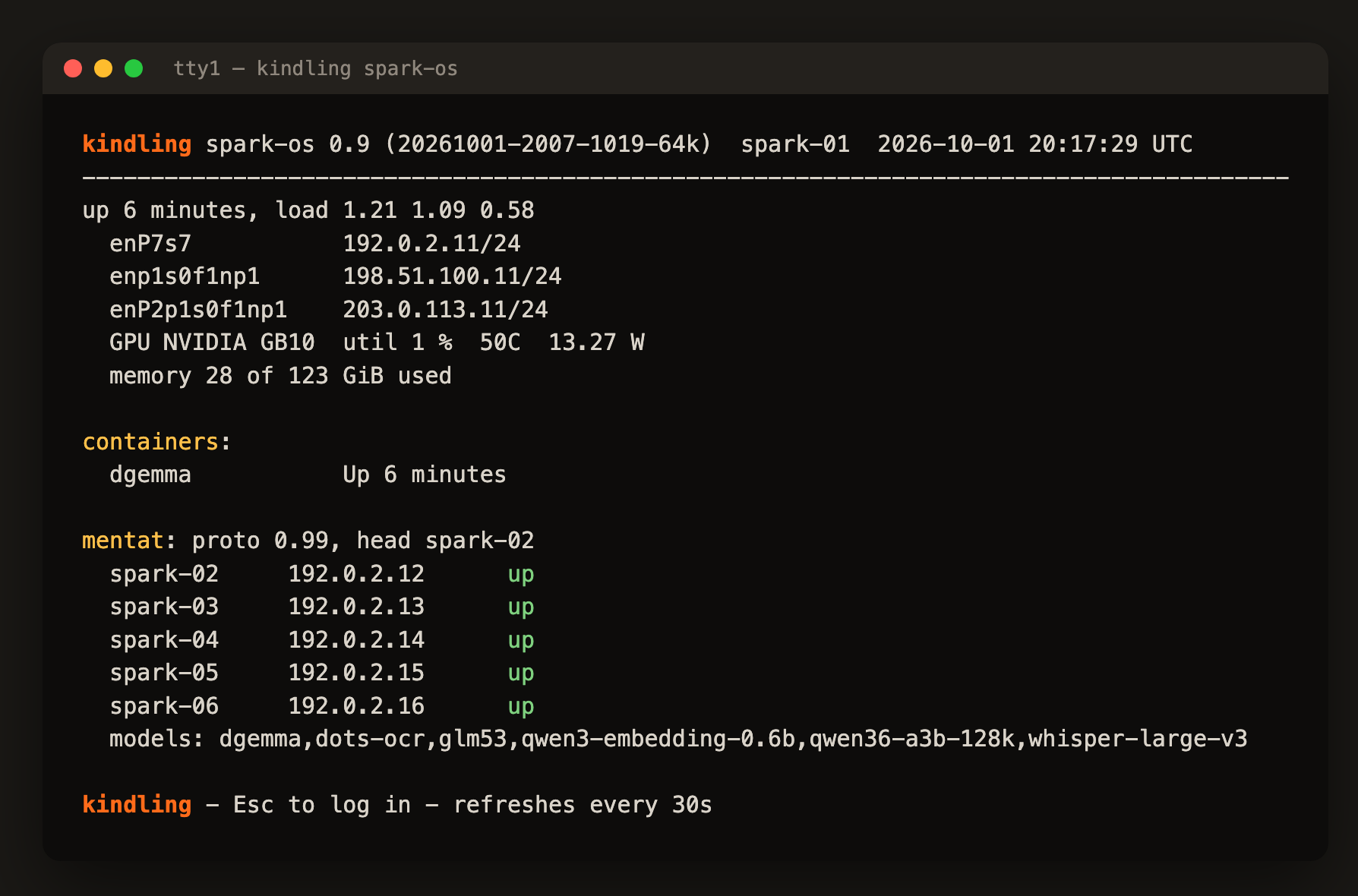1358x896 pixels.
Task: Click model name 'dots-ocr' in models list
Action: (x=370, y=739)
